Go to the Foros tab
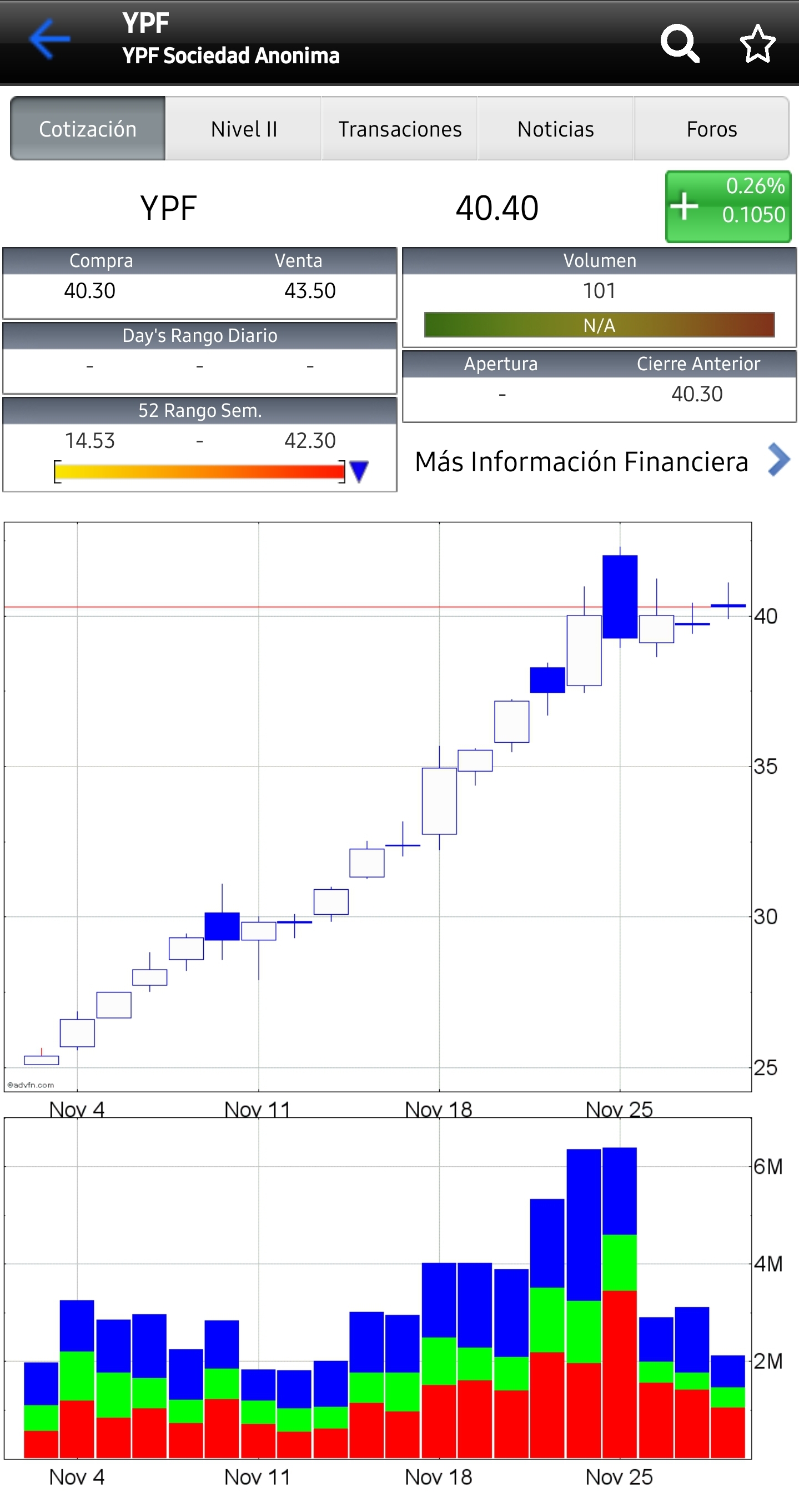This screenshot has width=799, height=1512. click(711, 129)
